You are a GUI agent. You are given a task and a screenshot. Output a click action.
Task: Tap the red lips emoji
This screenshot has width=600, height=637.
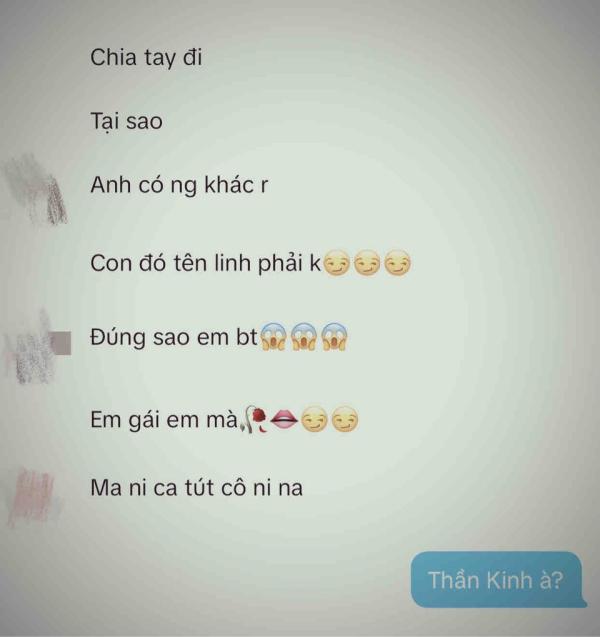284,419
